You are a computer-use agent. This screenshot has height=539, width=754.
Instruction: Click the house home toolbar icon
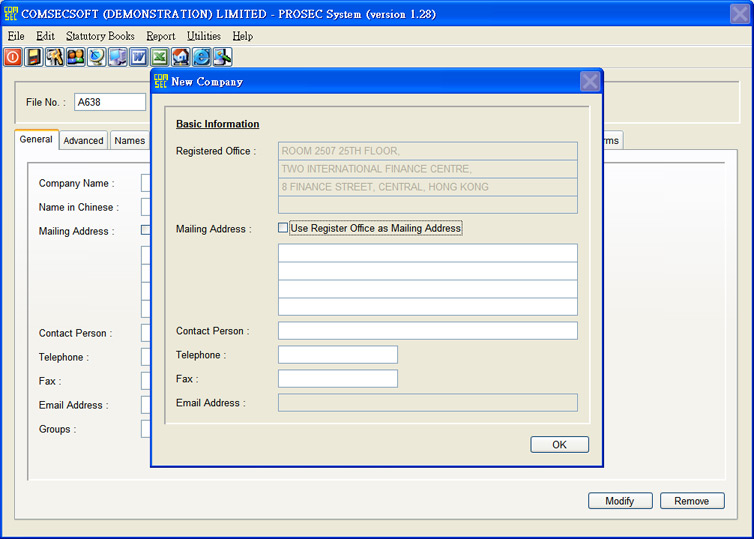click(x=180, y=57)
